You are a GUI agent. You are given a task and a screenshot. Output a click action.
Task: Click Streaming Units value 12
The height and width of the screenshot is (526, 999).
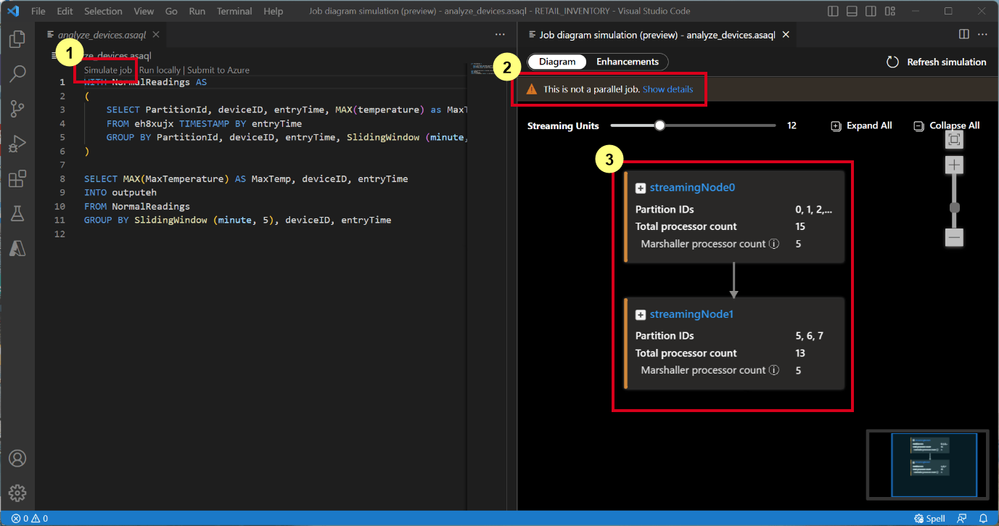pyautogui.click(x=791, y=125)
